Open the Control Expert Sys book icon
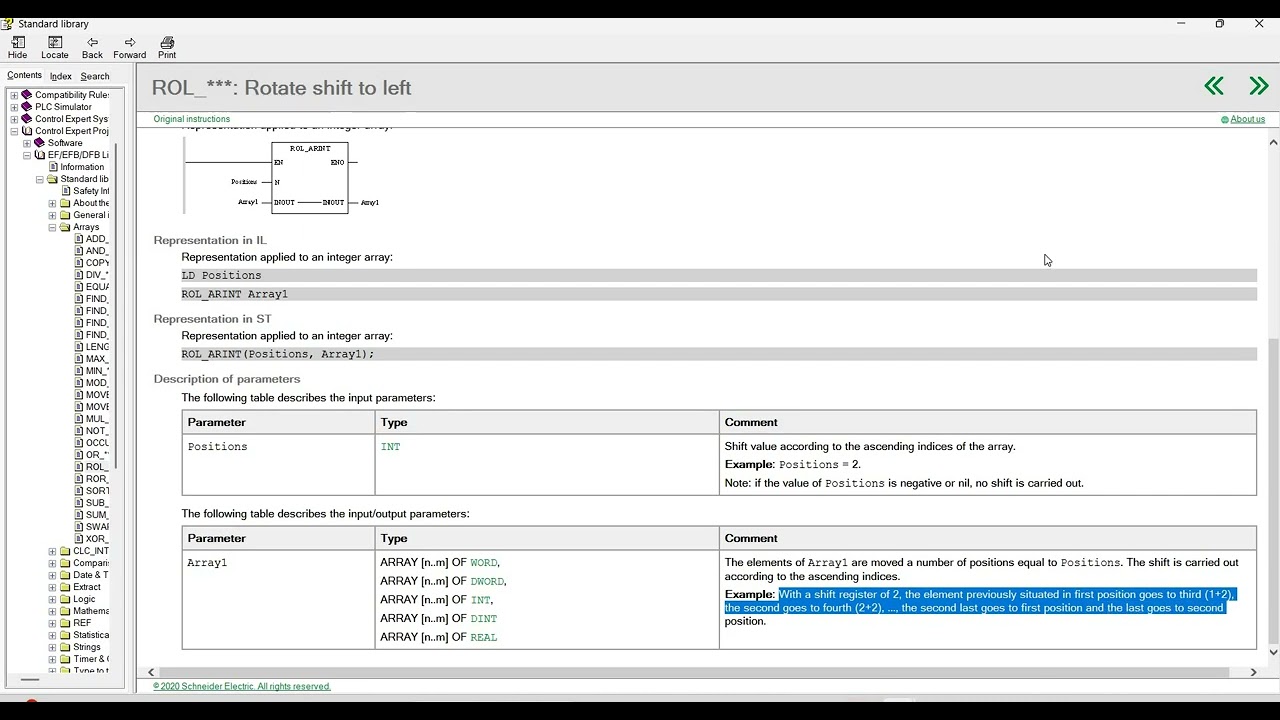 point(27,119)
